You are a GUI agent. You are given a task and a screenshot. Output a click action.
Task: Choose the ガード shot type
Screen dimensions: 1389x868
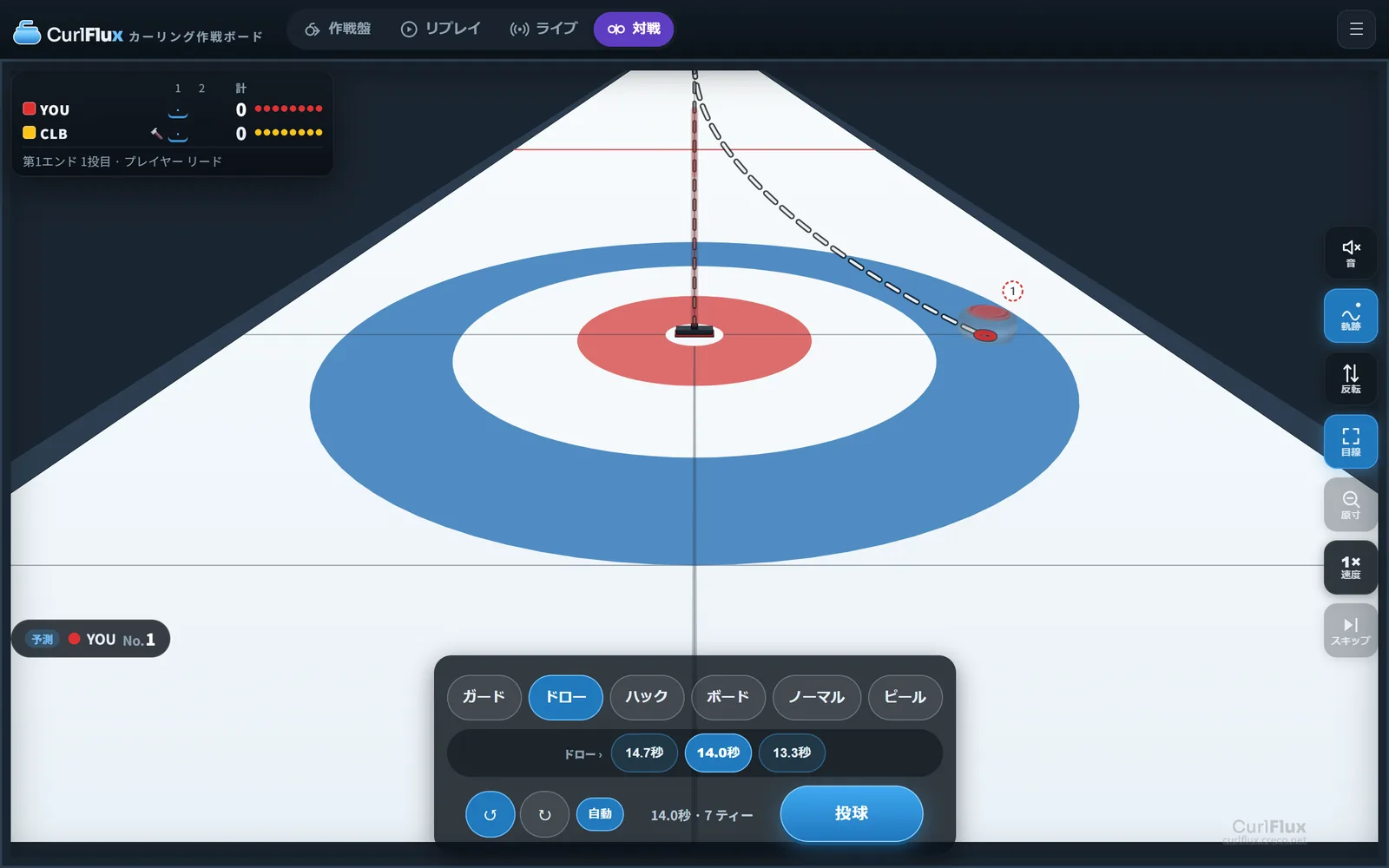484,697
